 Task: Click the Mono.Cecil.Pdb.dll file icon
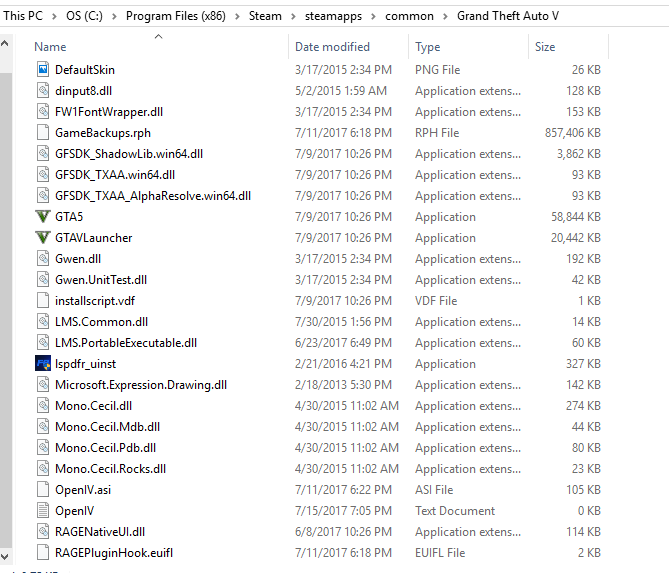pos(43,447)
